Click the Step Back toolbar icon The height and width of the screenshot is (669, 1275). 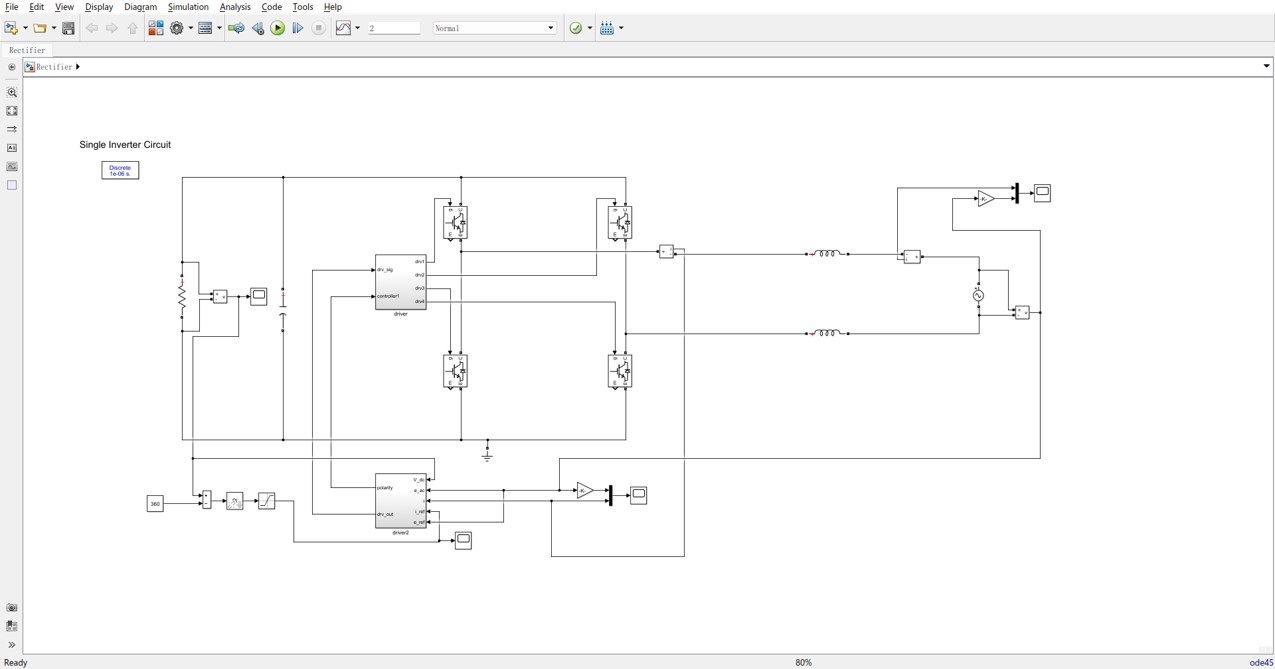pos(258,28)
